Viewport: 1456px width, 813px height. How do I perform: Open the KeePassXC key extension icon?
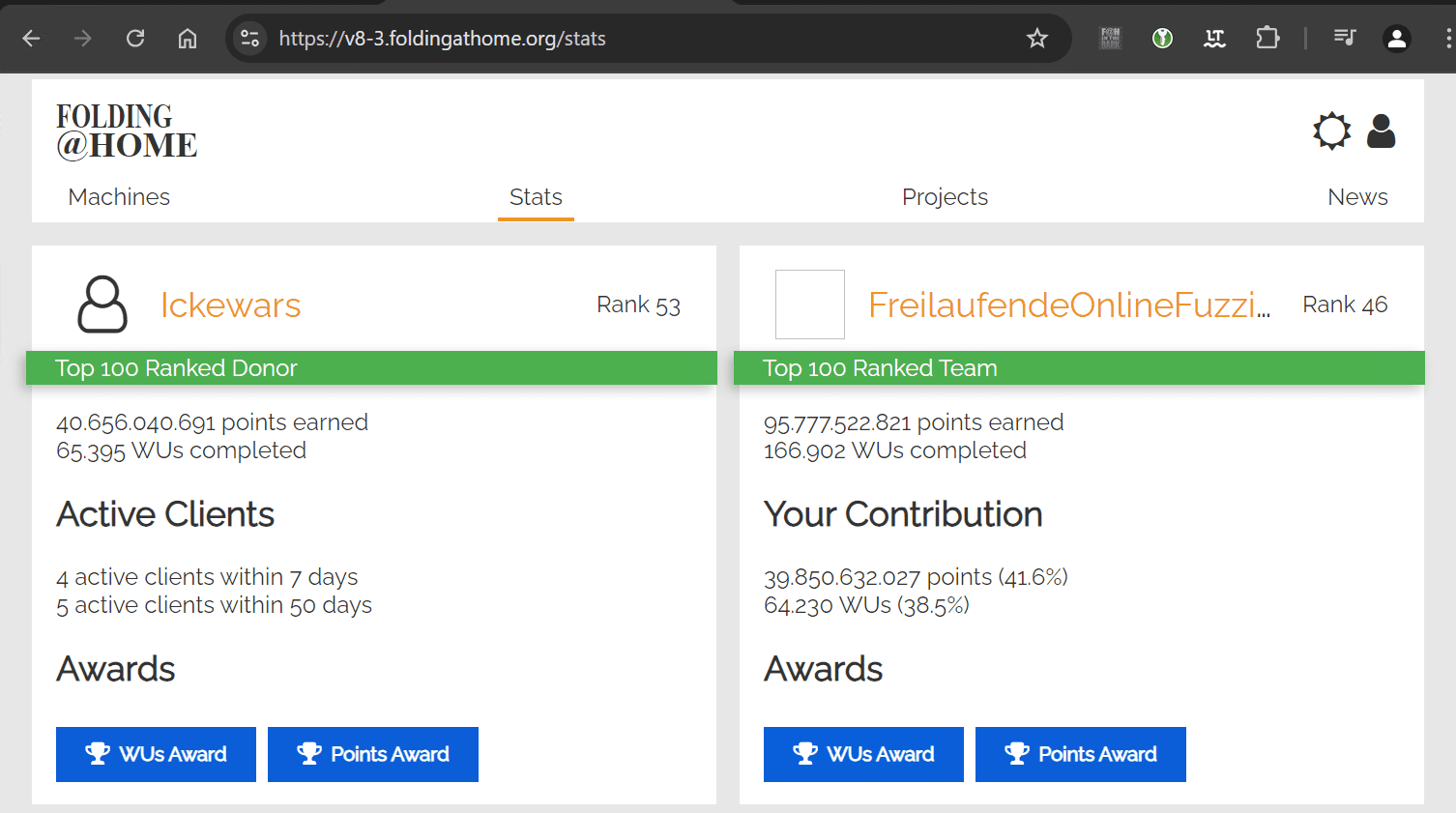[x=1162, y=39]
